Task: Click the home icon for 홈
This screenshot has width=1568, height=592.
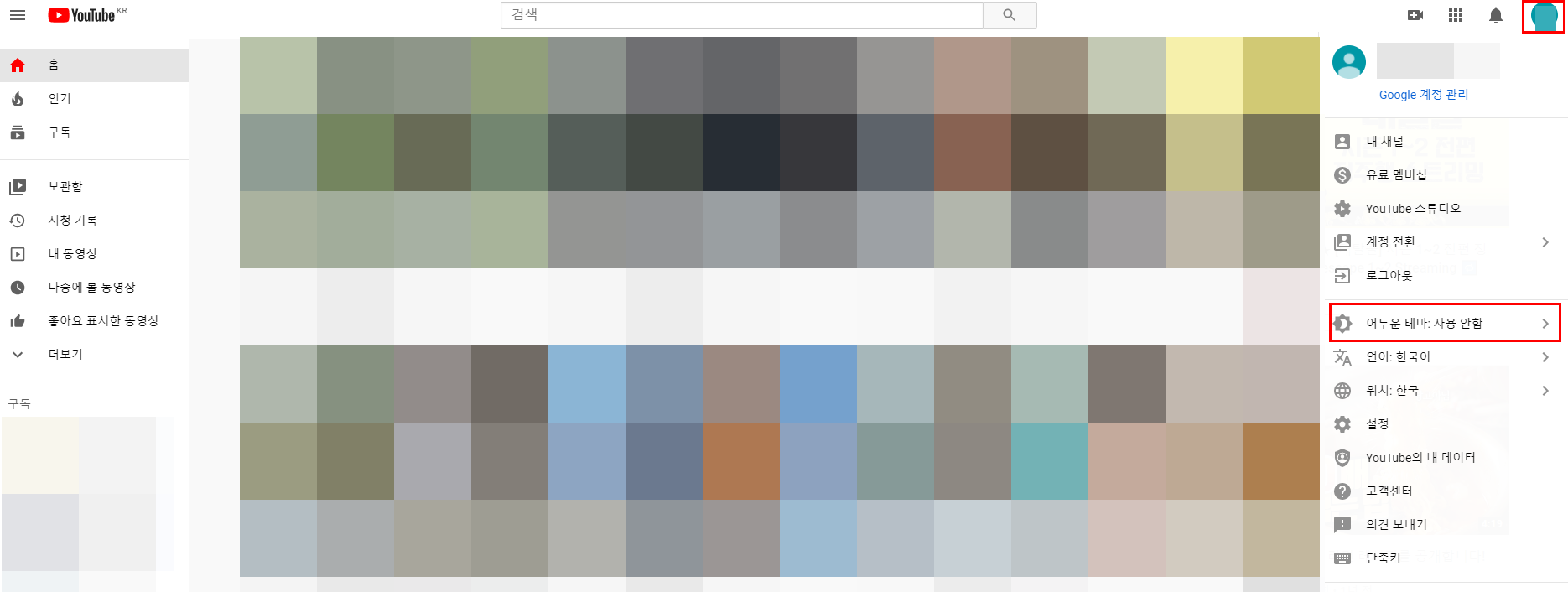Action: pyautogui.click(x=18, y=65)
